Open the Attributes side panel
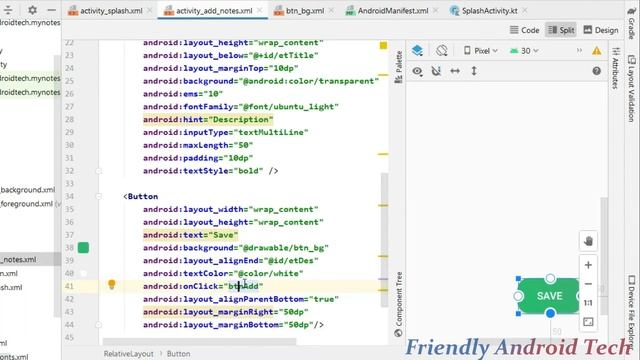Screen dimensions: 640x360 (x=616, y=68)
